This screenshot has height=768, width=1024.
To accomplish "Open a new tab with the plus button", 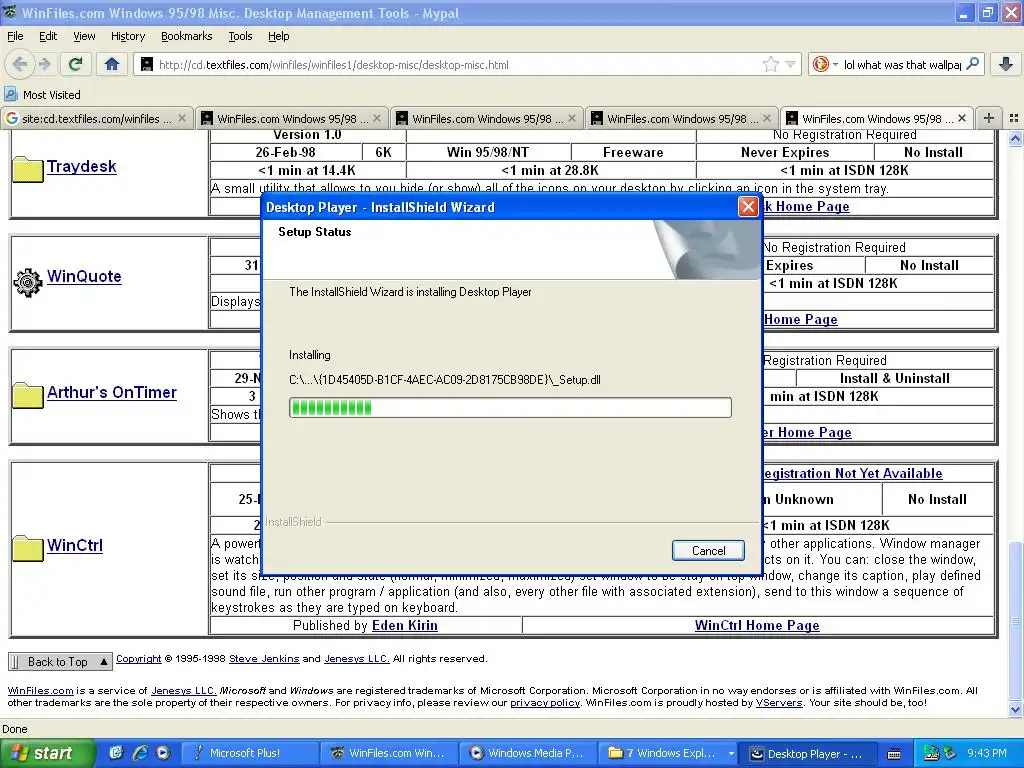I will (x=989, y=118).
